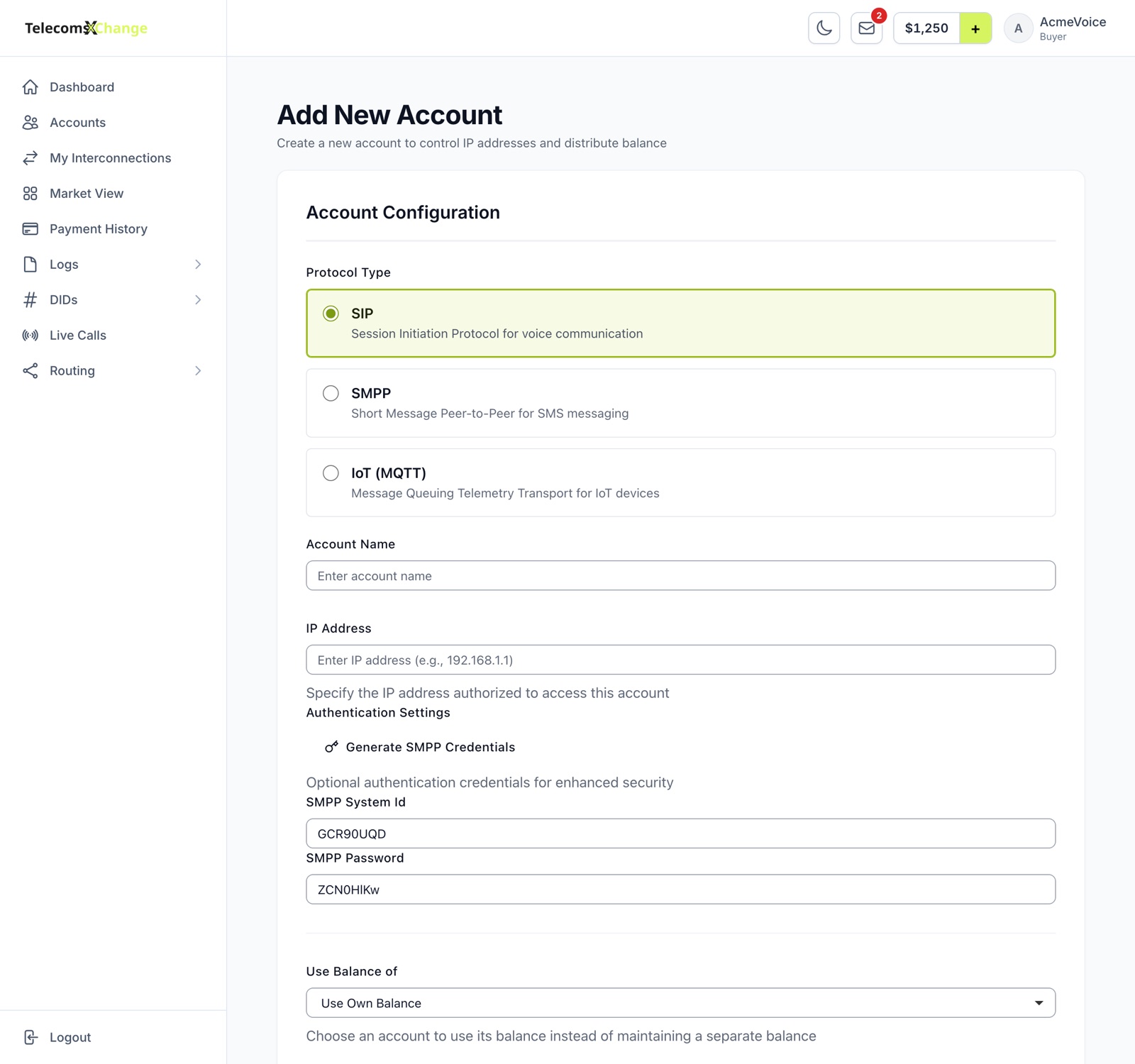Open the Use Balance of dropdown
1135x1064 pixels.
(680, 1003)
